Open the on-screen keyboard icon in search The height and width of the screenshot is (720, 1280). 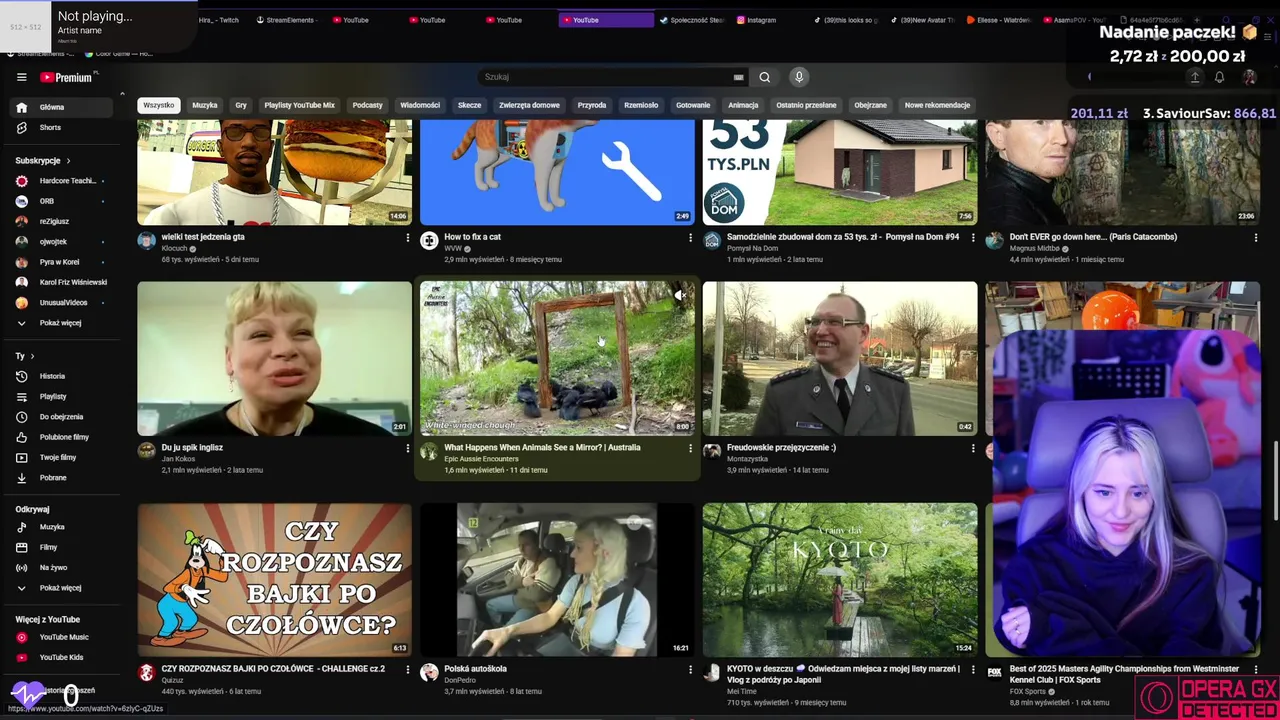(x=739, y=77)
